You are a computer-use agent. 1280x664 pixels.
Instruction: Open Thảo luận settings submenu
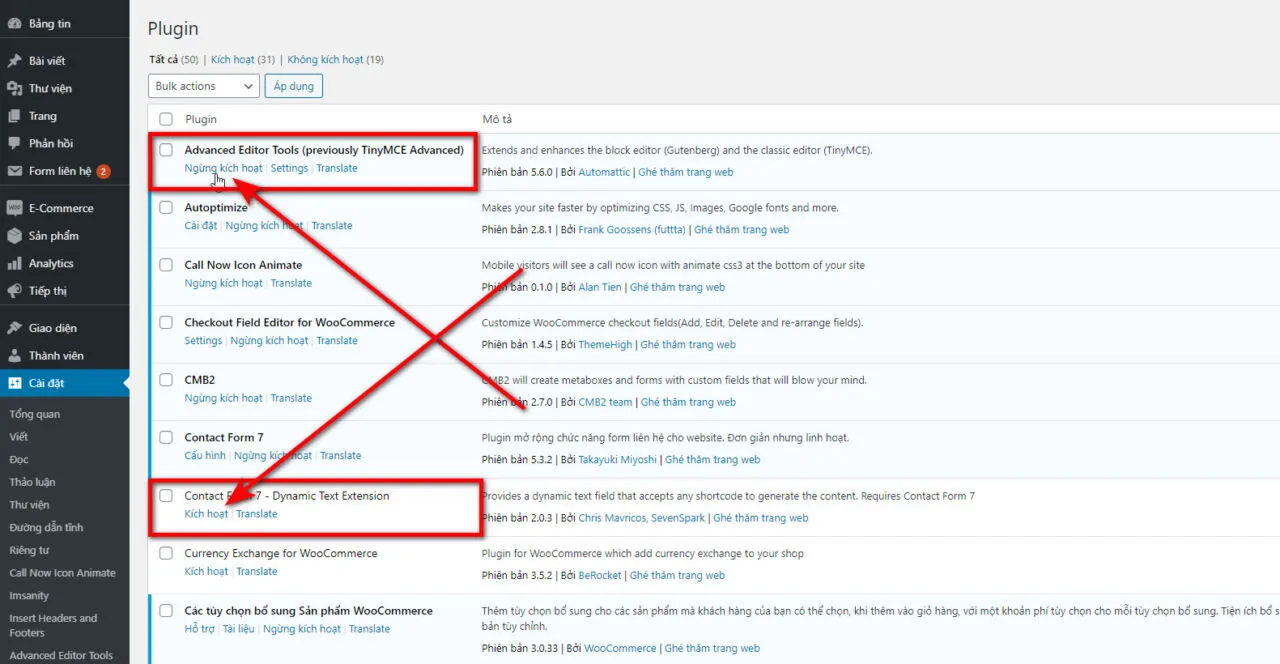click(32, 482)
